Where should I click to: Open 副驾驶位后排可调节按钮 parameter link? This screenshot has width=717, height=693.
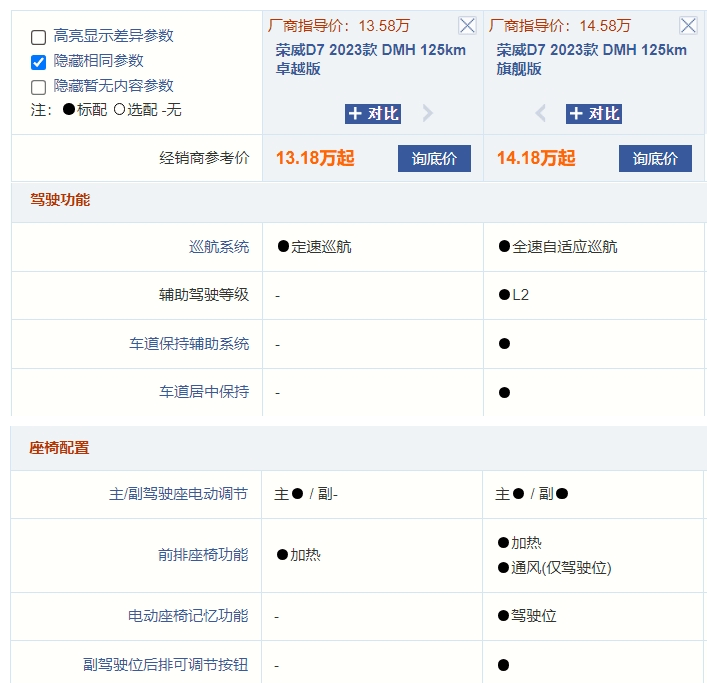pos(166,665)
